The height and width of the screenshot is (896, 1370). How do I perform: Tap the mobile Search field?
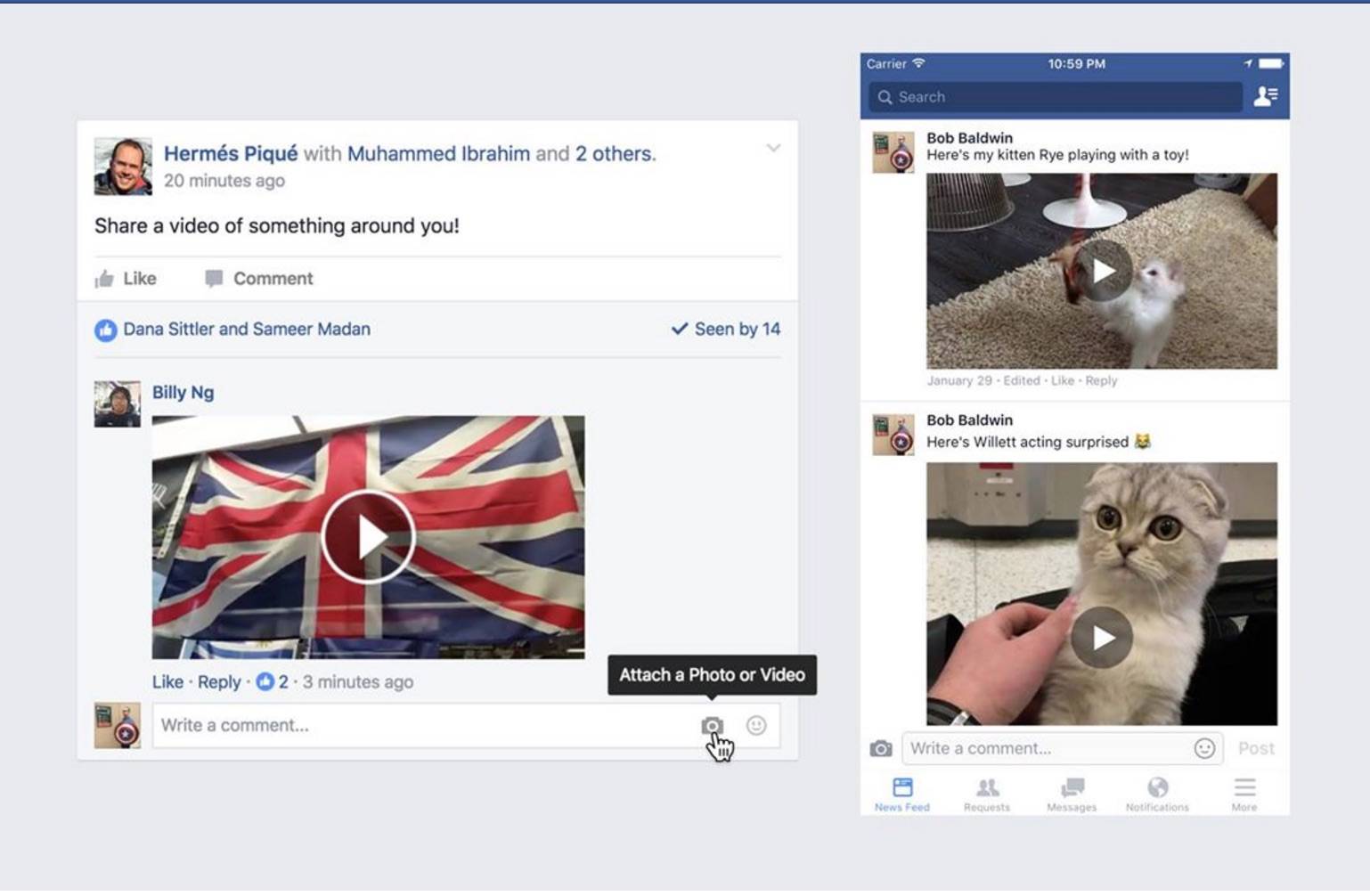1056,97
